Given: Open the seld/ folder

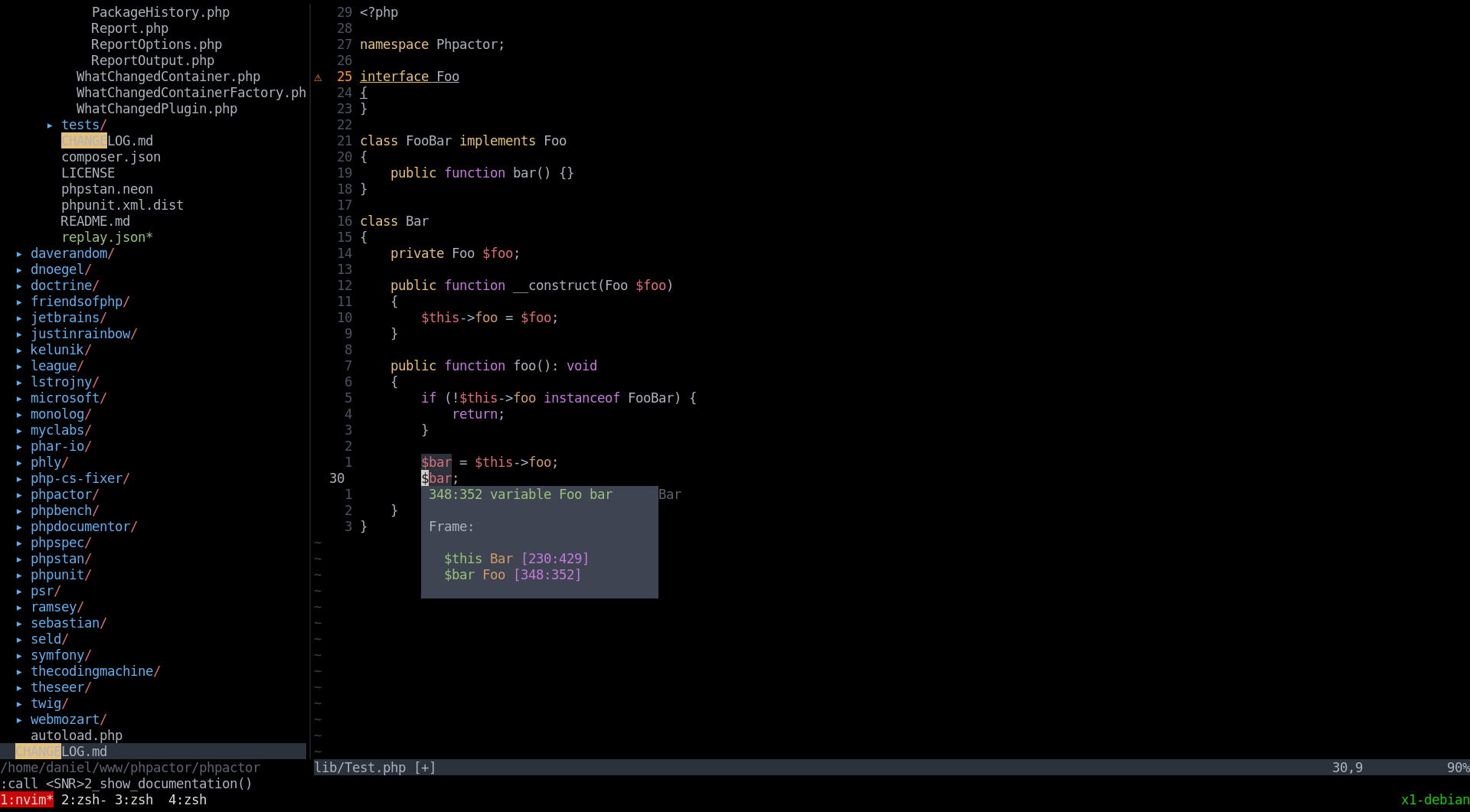Looking at the screenshot, I should pos(50,639).
